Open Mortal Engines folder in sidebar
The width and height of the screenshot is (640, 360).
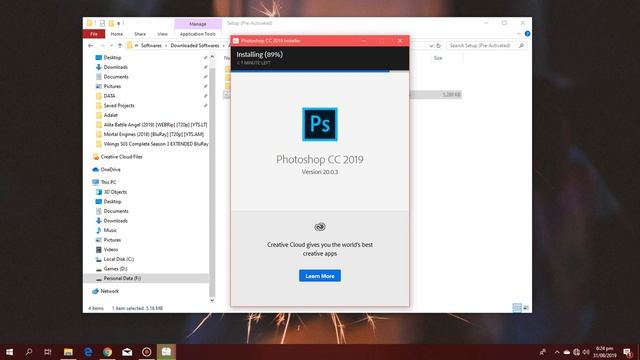(153, 134)
